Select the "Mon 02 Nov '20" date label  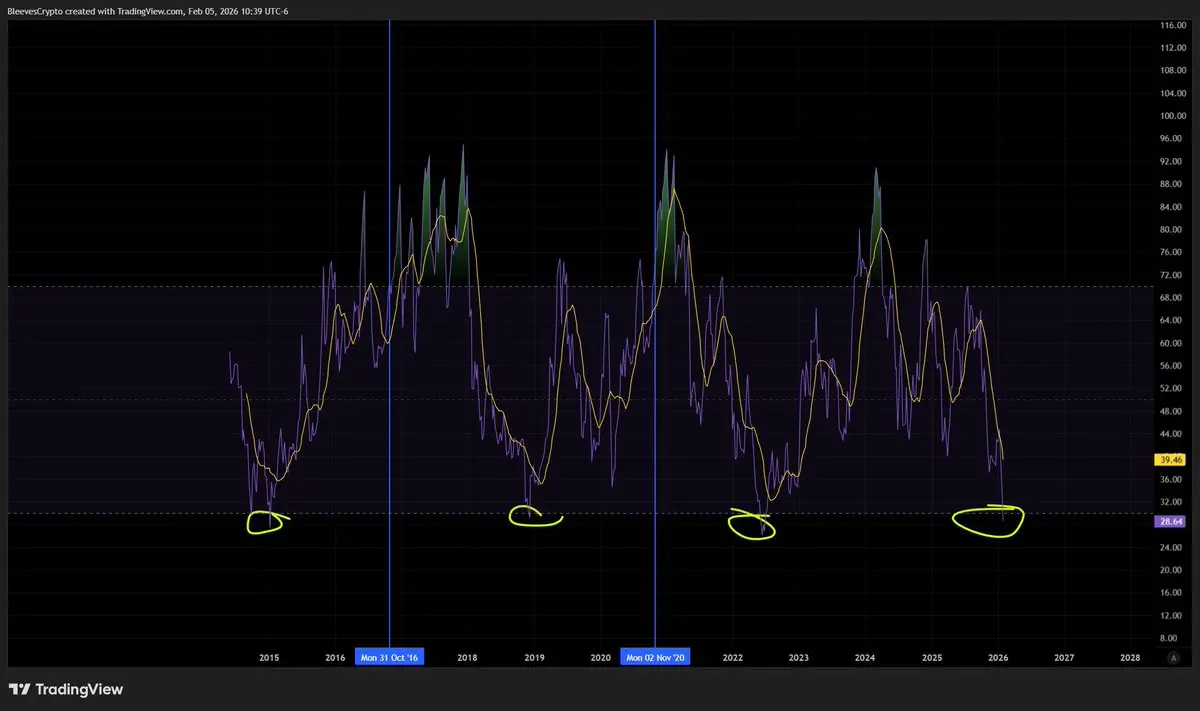(655, 658)
